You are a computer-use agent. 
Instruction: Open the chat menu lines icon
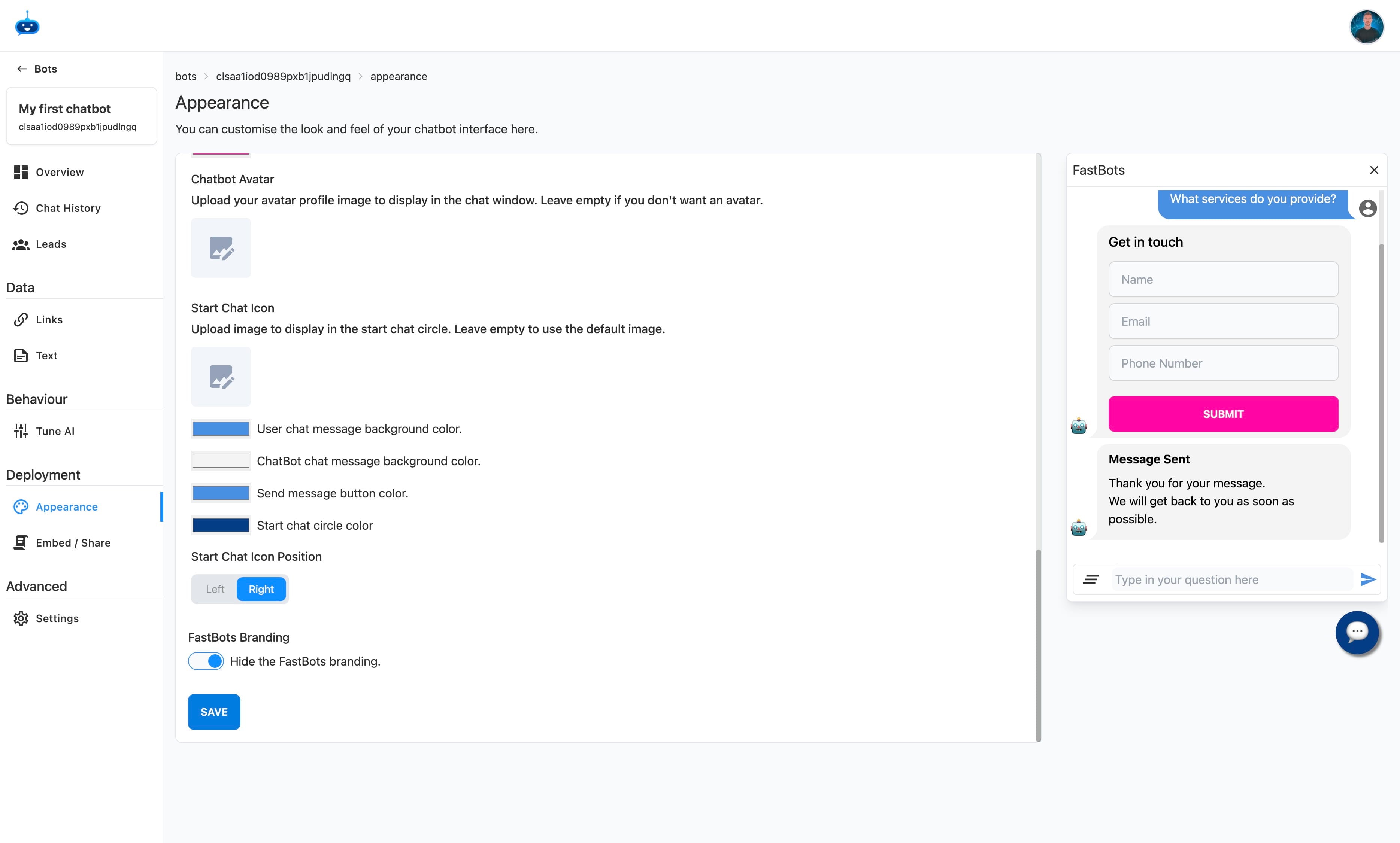(1090, 579)
